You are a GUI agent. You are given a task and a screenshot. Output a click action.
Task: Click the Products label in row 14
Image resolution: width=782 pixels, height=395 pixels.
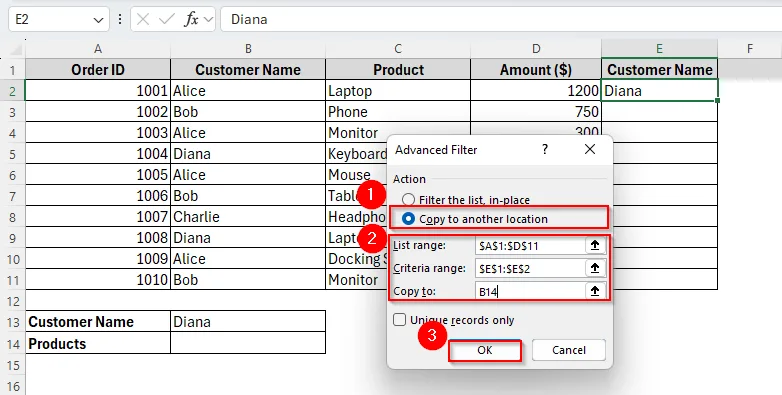(98, 344)
